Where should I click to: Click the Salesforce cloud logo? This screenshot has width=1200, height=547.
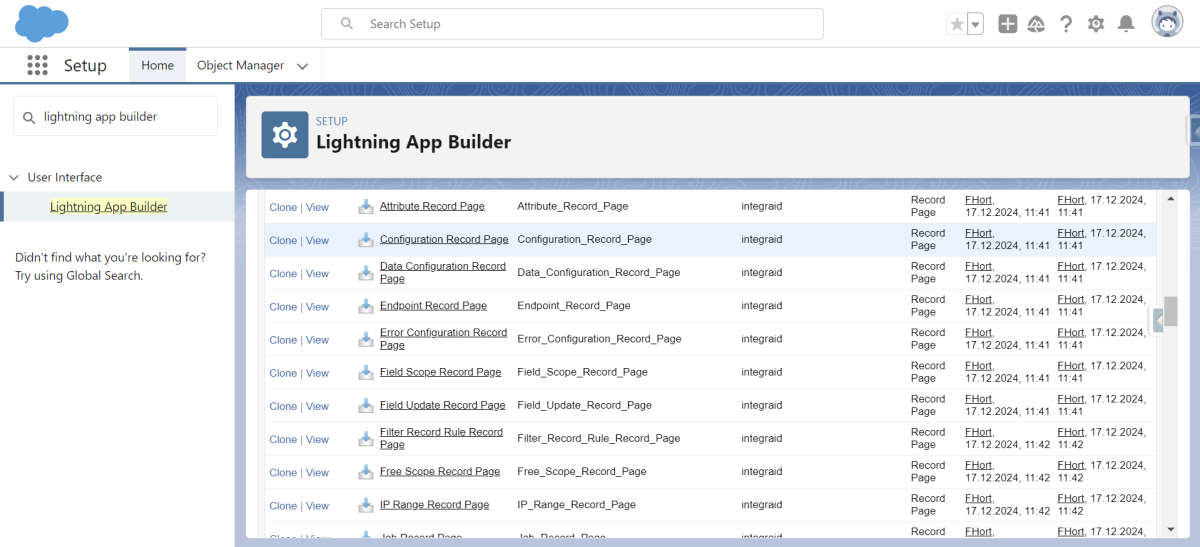point(42,22)
